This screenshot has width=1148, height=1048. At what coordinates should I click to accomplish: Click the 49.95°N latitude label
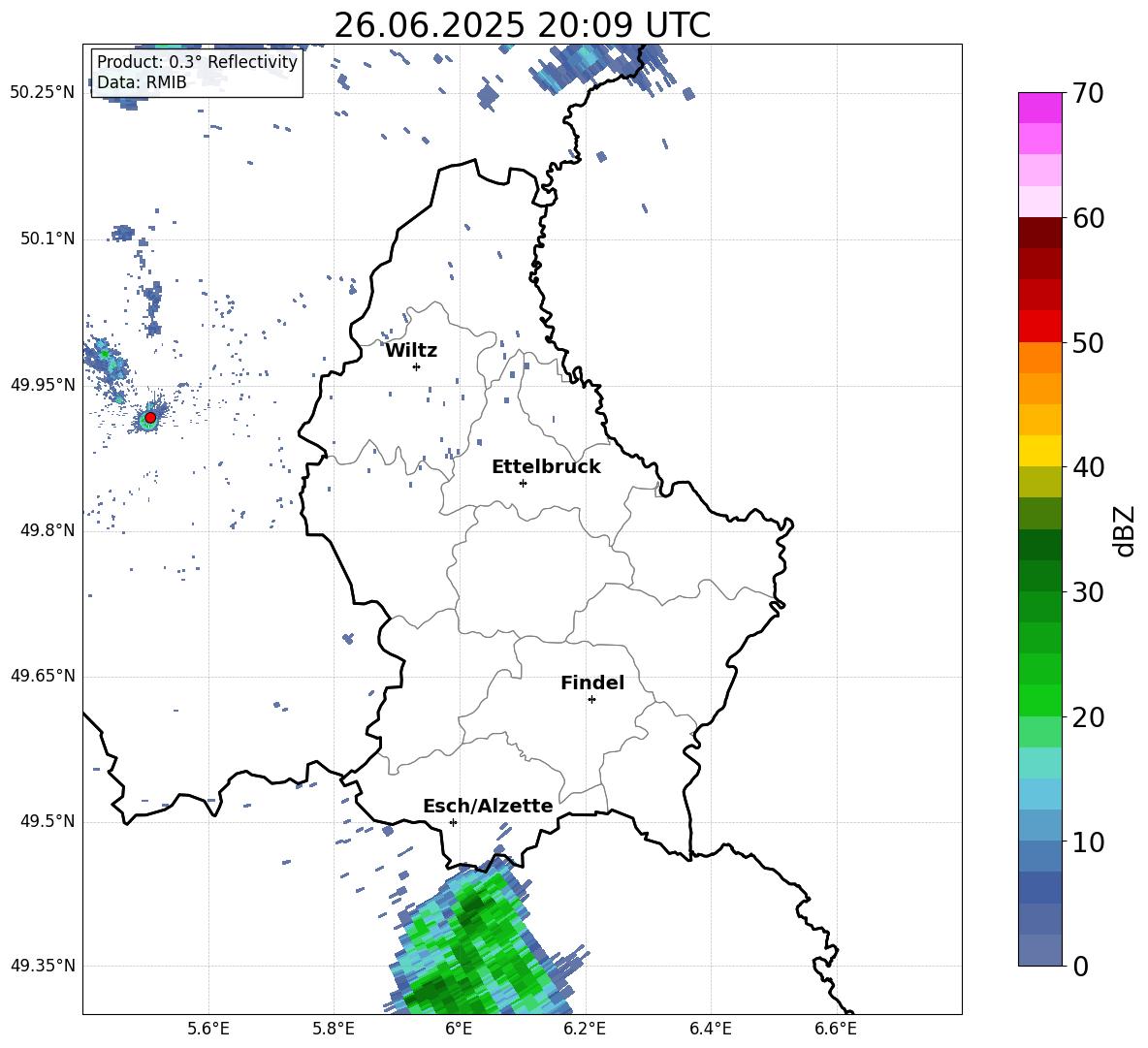[x=43, y=385]
